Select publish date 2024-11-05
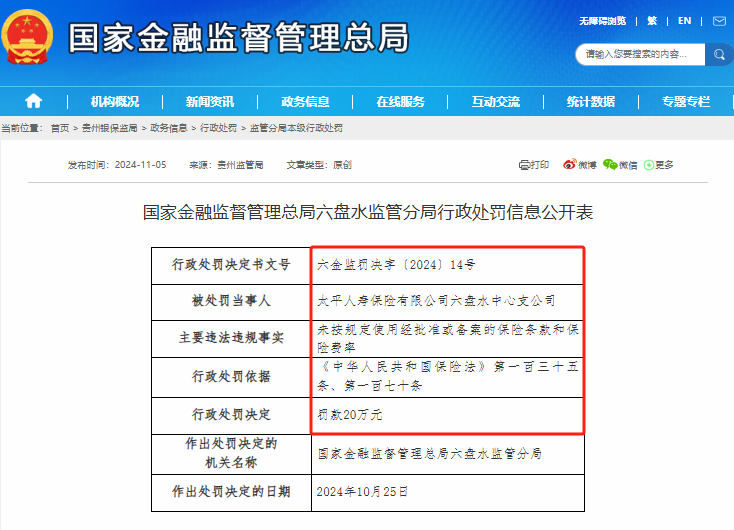The height and width of the screenshot is (530, 734). point(140,165)
